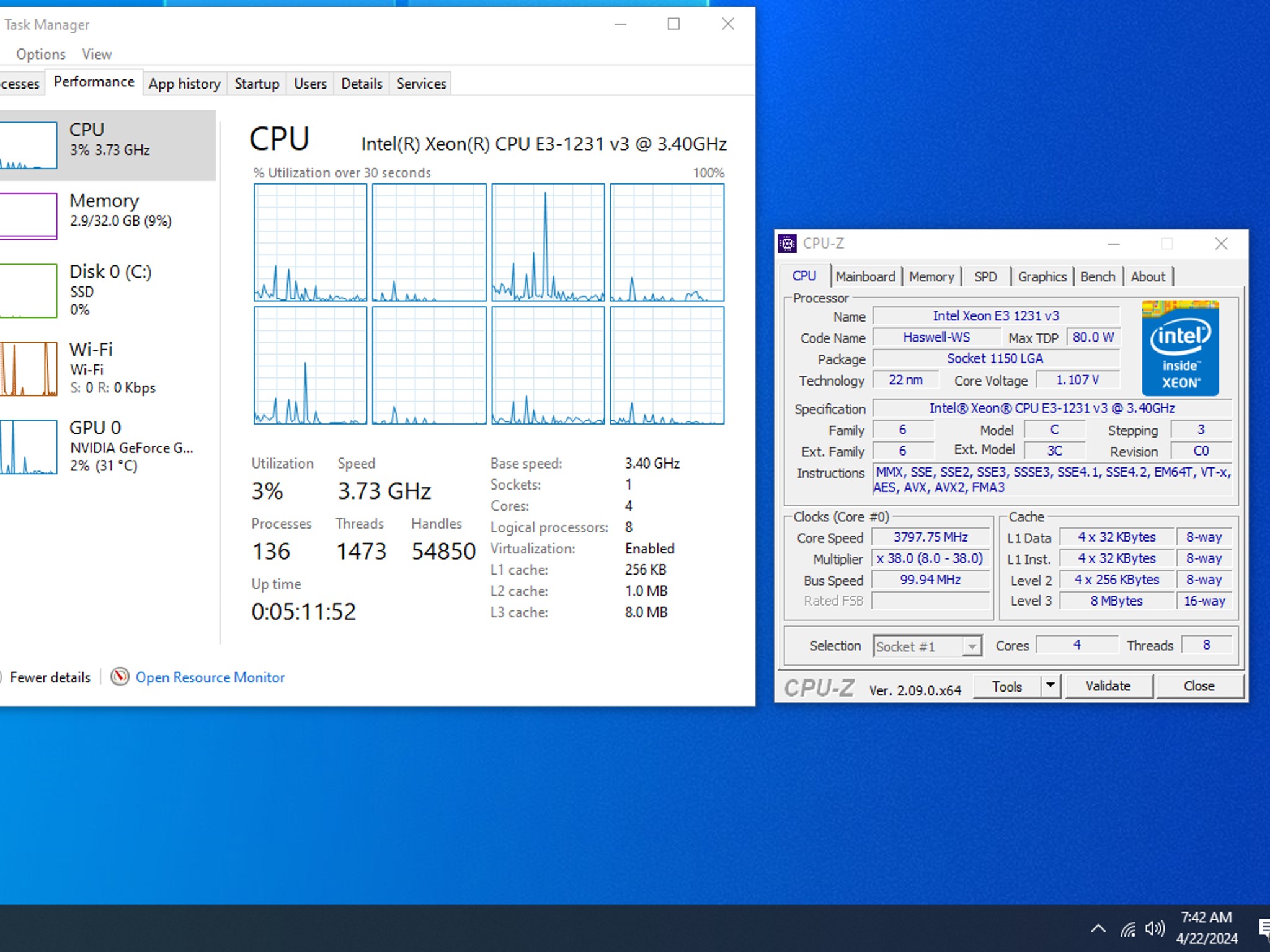Click the Core Speed 3797.75 MHz field
This screenshot has height=952, width=1270.
coord(930,537)
